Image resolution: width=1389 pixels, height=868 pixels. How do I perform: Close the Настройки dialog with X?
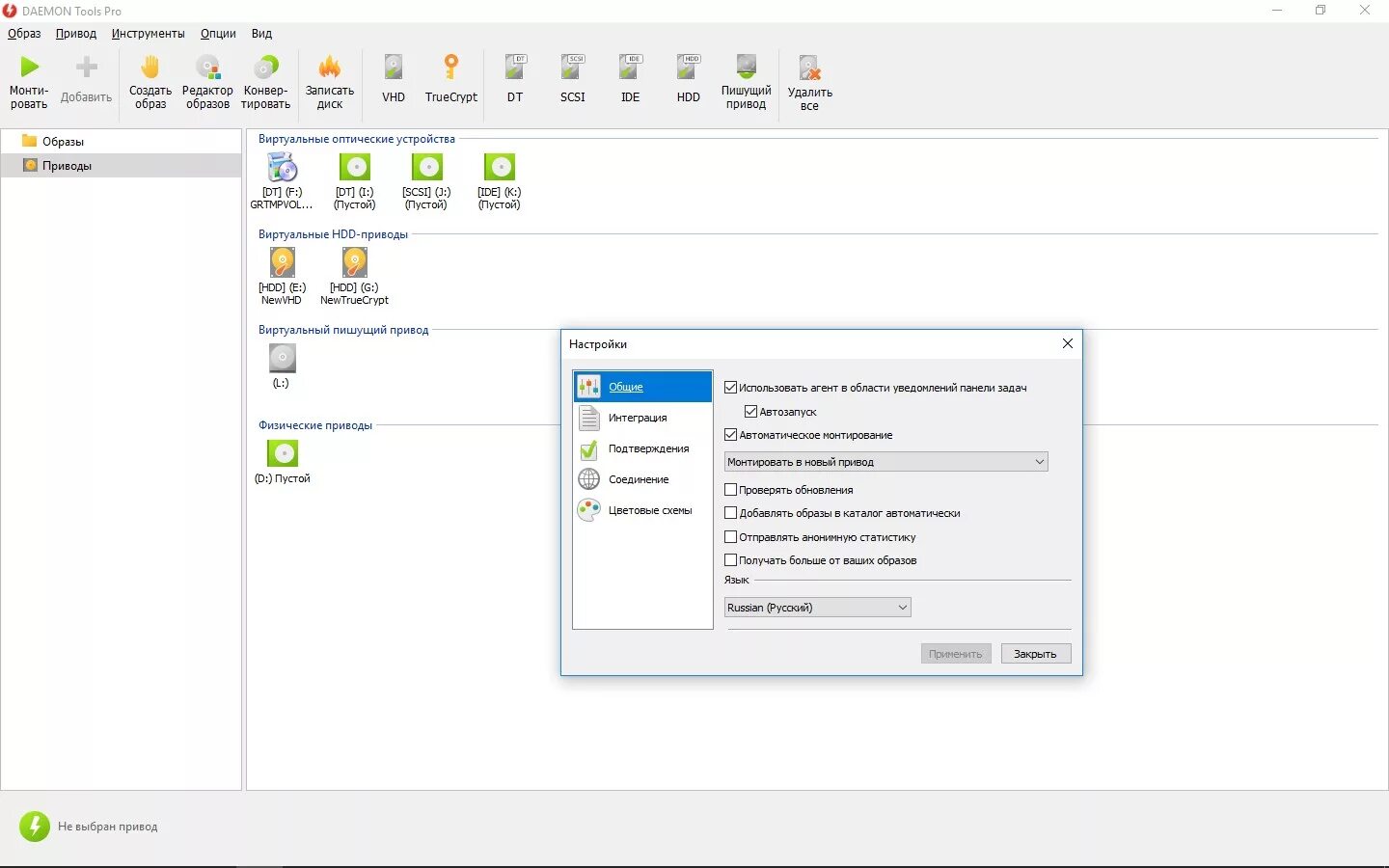tap(1067, 343)
